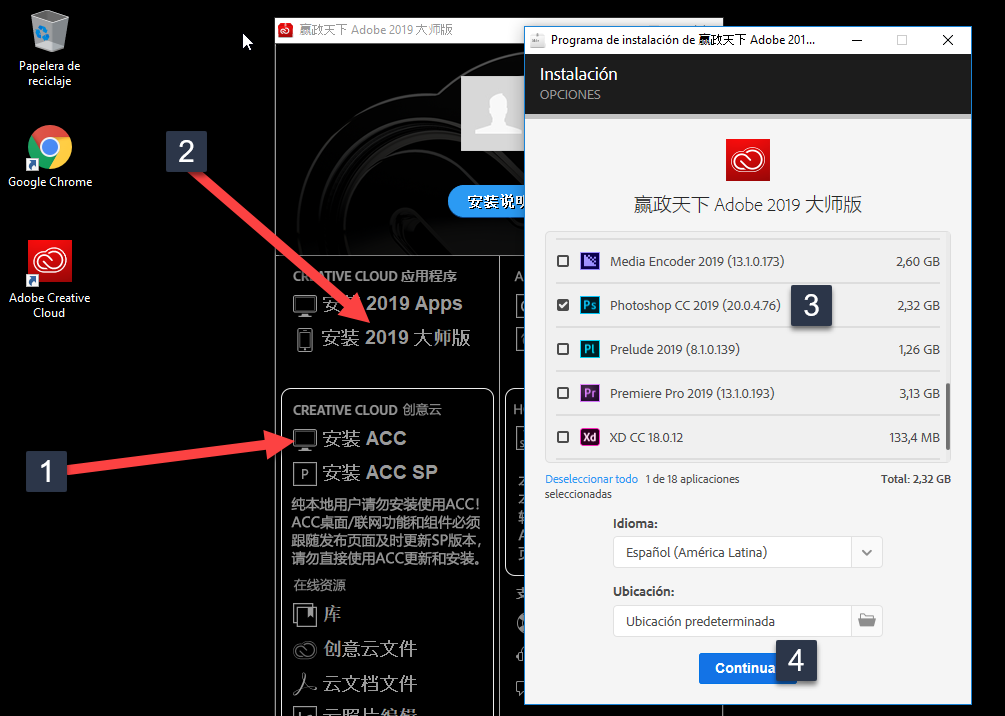Screen dimensions: 1005x716
Task: Click the Media Encoder 2019 app icon
Action: pyautogui.click(x=590, y=261)
